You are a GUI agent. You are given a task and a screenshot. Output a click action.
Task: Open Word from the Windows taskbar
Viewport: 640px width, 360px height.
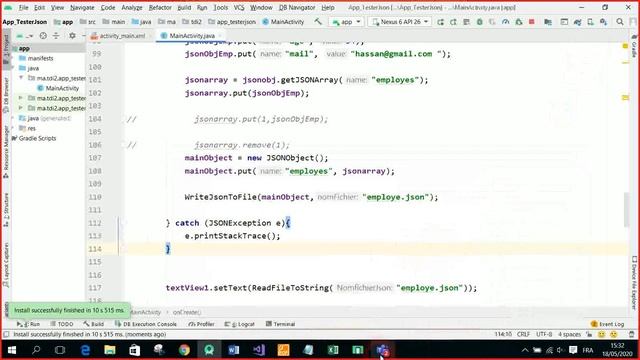click(x=234, y=350)
